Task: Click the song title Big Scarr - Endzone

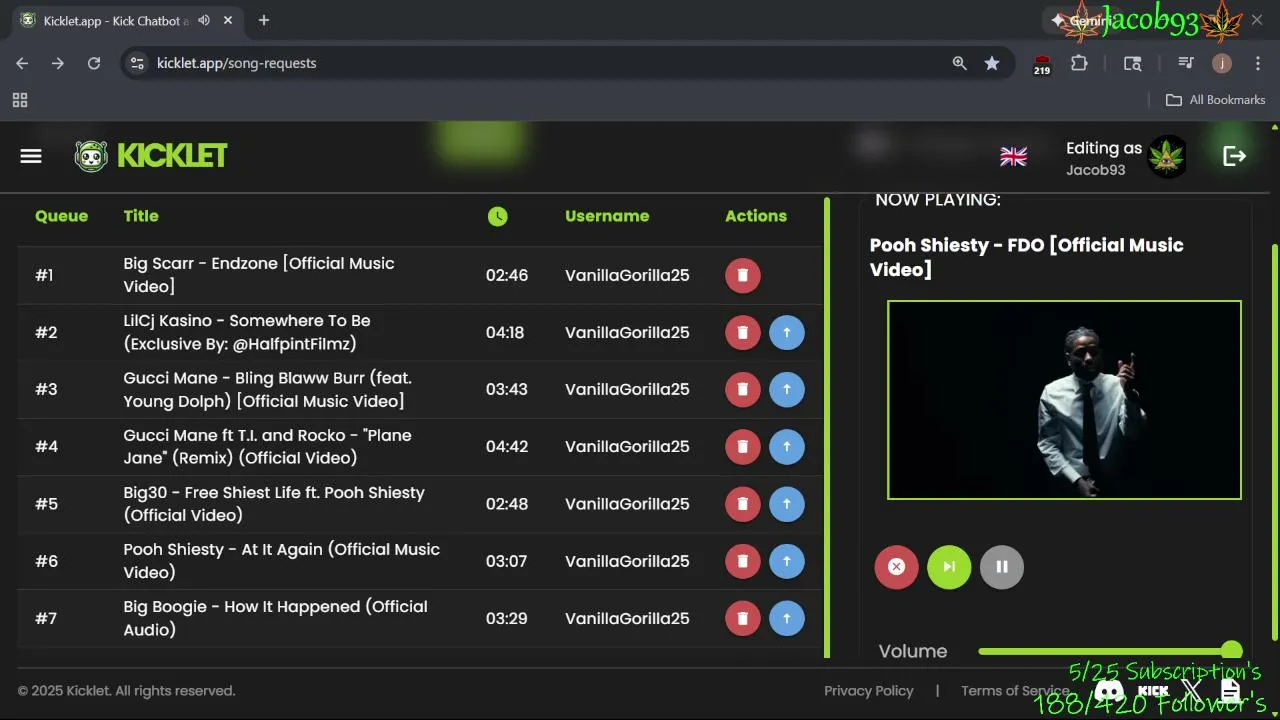Action: coord(259,275)
